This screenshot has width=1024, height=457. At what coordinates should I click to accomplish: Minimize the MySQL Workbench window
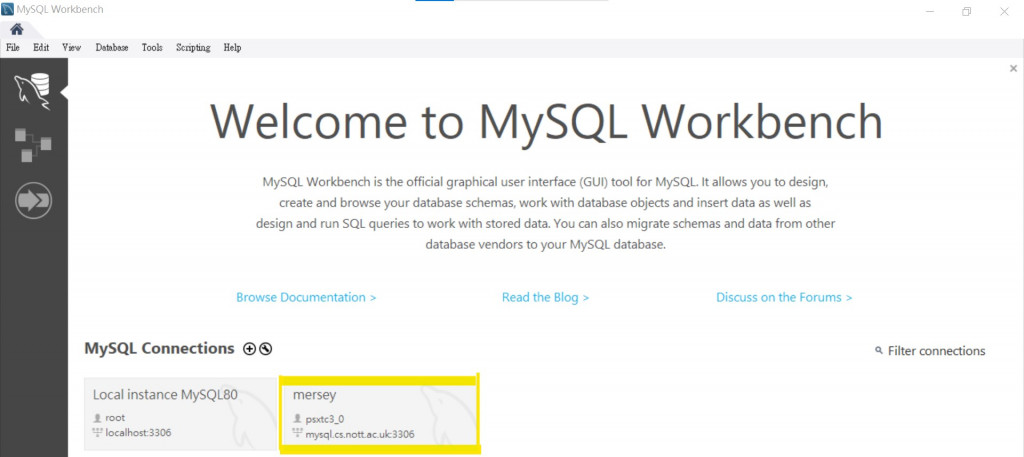(930, 11)
